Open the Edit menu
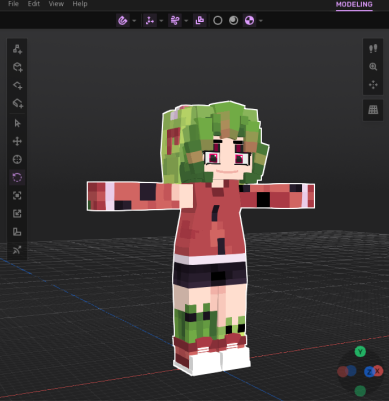Screen dimensions: 389x401 [x=34, y=4]
